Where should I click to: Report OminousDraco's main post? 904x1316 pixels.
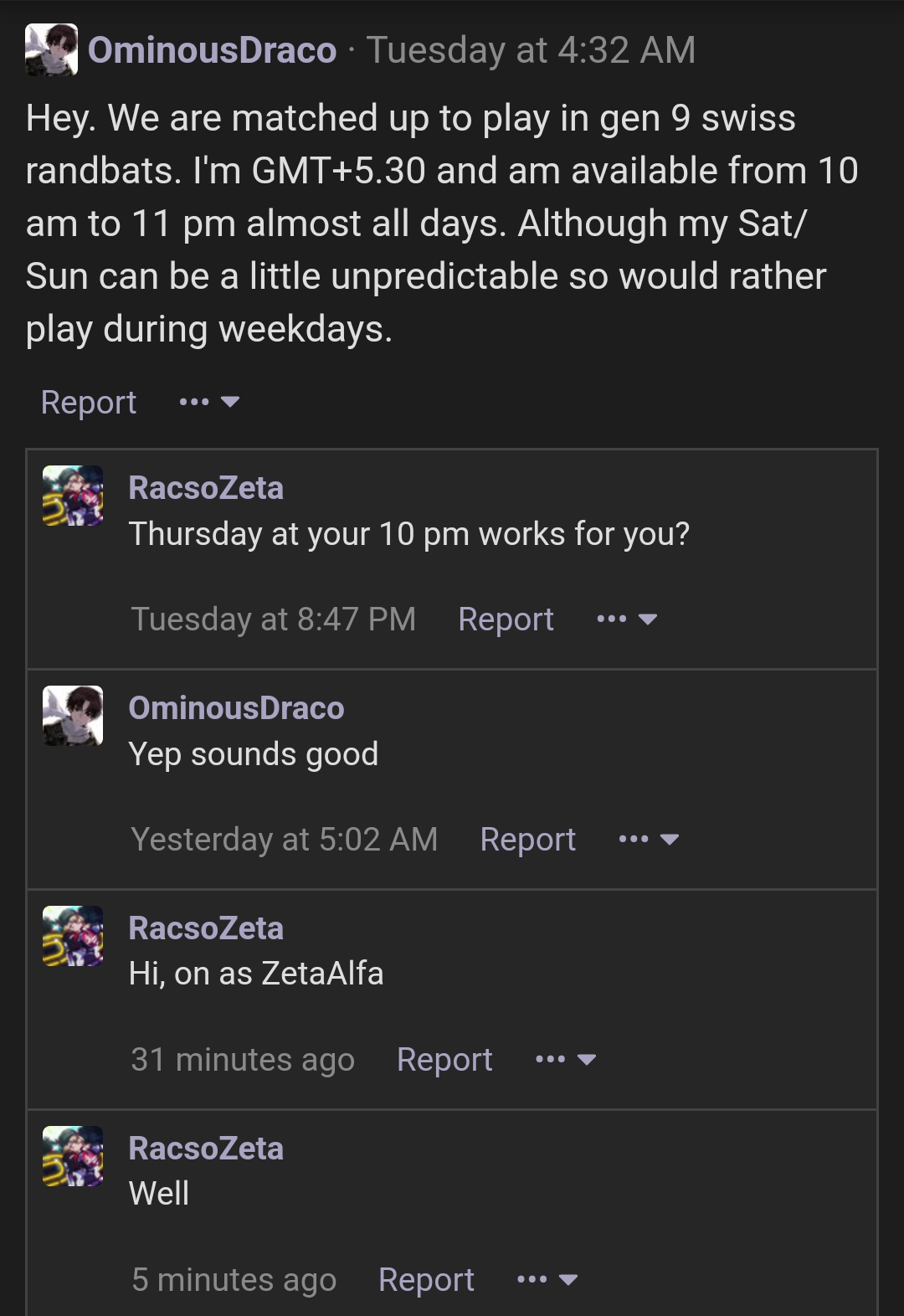click(89, 403)
